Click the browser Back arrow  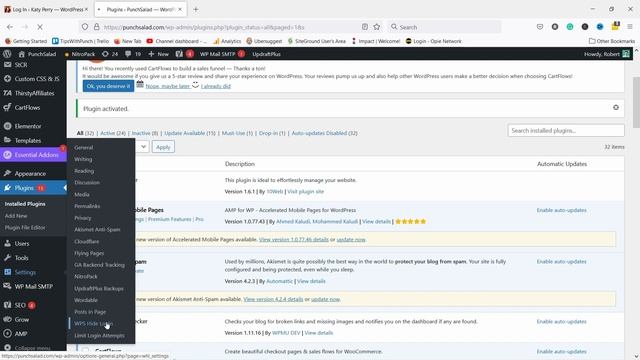10,27
